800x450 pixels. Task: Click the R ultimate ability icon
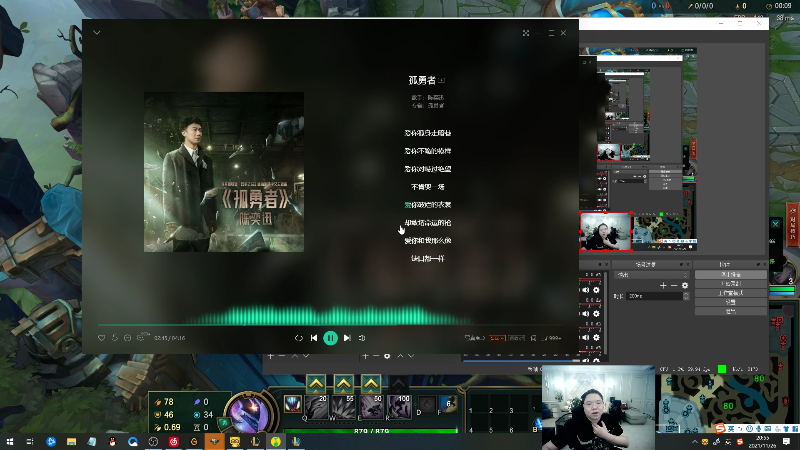coord(399,407)
